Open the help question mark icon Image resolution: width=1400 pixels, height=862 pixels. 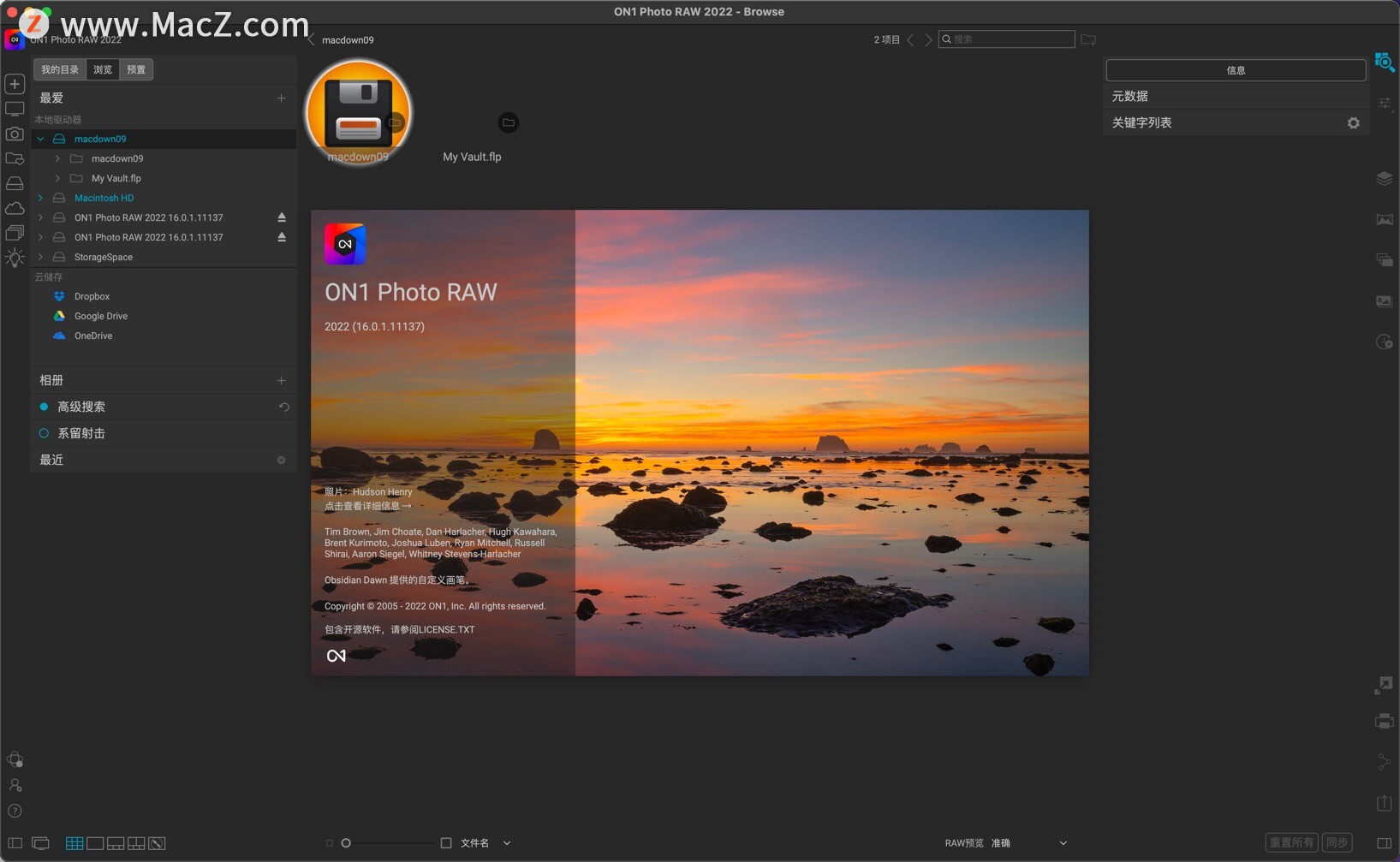coord(15,811)
